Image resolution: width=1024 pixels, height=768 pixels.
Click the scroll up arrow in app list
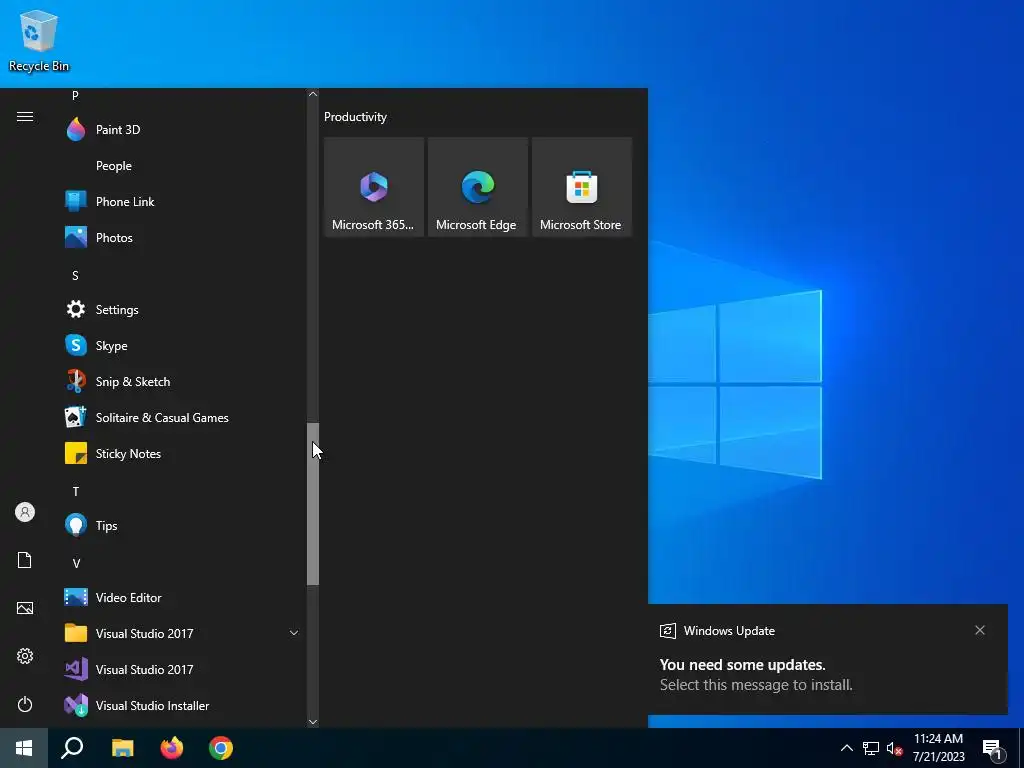(313, 94)
